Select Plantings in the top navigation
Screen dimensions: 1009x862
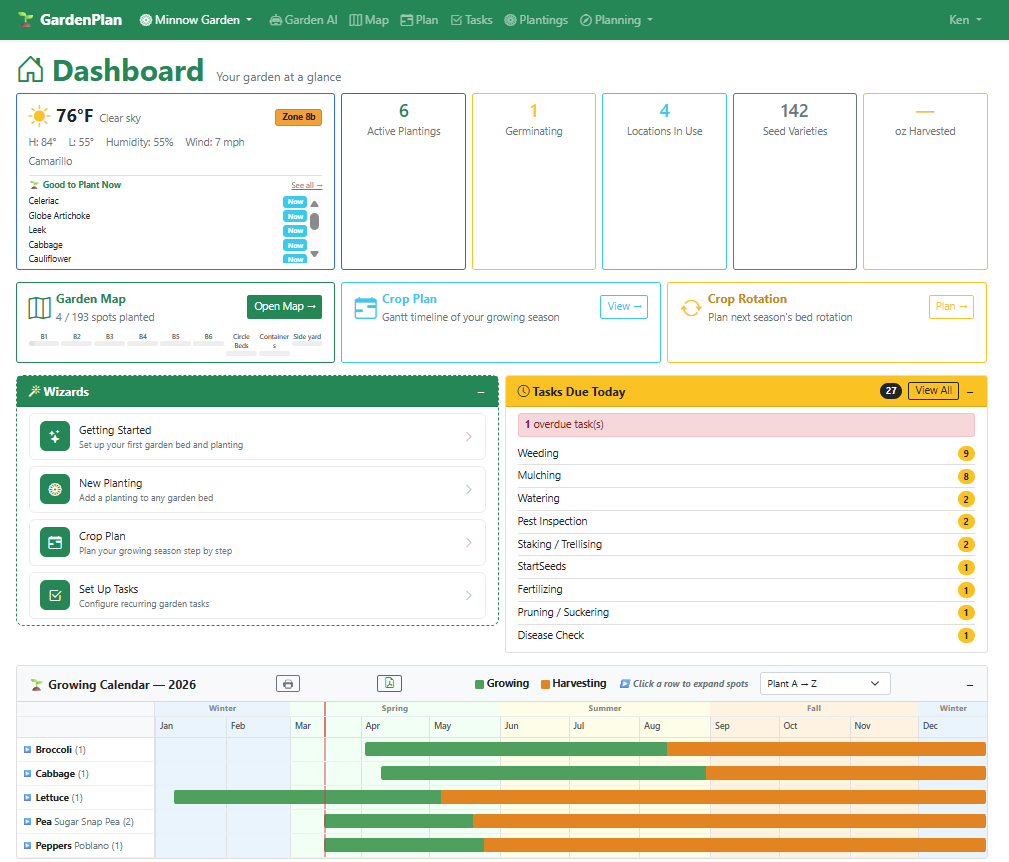536,19
